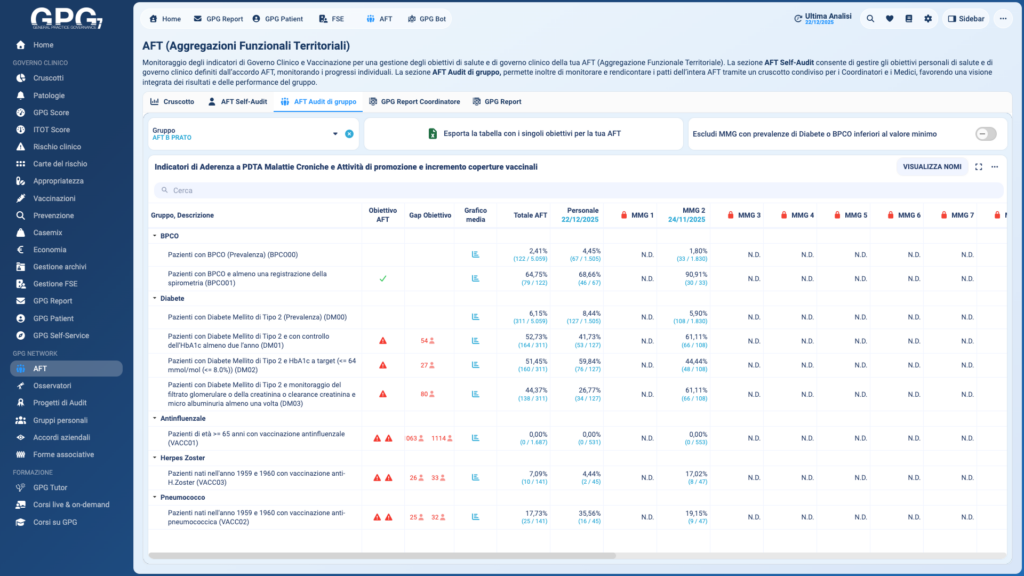This screenshot has height=576, width=1024.
Task: Click the book guide icon in top toolbar
Action: [x=909, y=18]
